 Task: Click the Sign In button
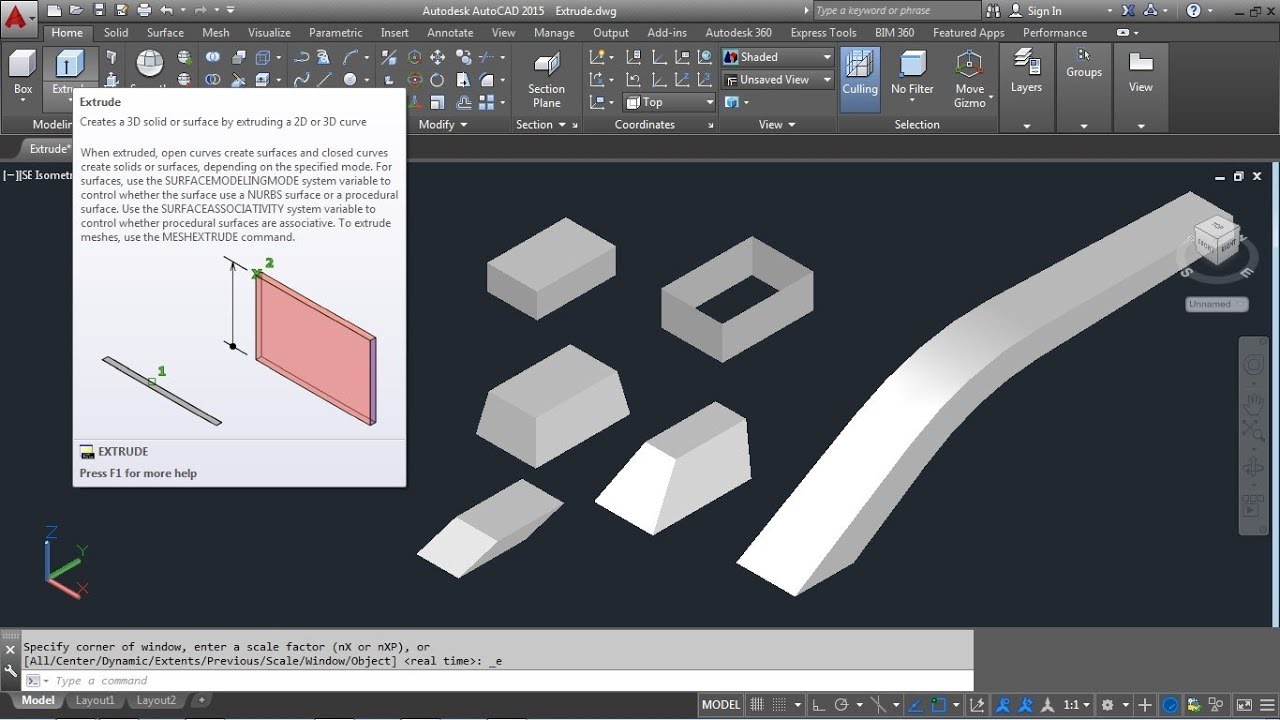tap(1036, 11)
